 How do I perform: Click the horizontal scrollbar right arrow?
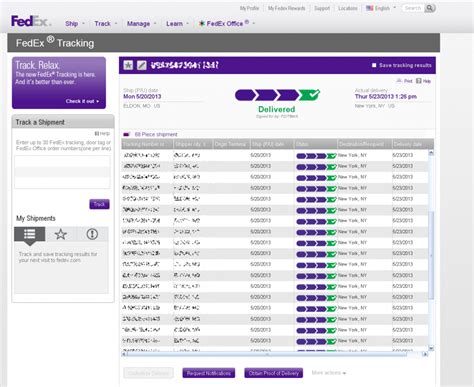point(425,354)
